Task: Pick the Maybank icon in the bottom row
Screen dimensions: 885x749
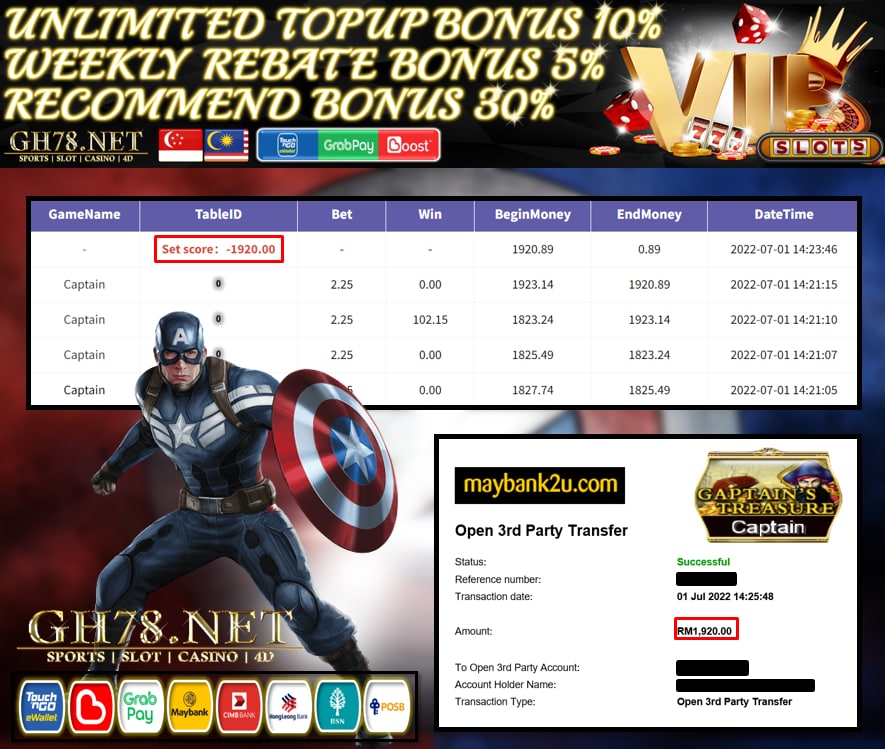Action: pyautogui.click(x=190, y=706)
